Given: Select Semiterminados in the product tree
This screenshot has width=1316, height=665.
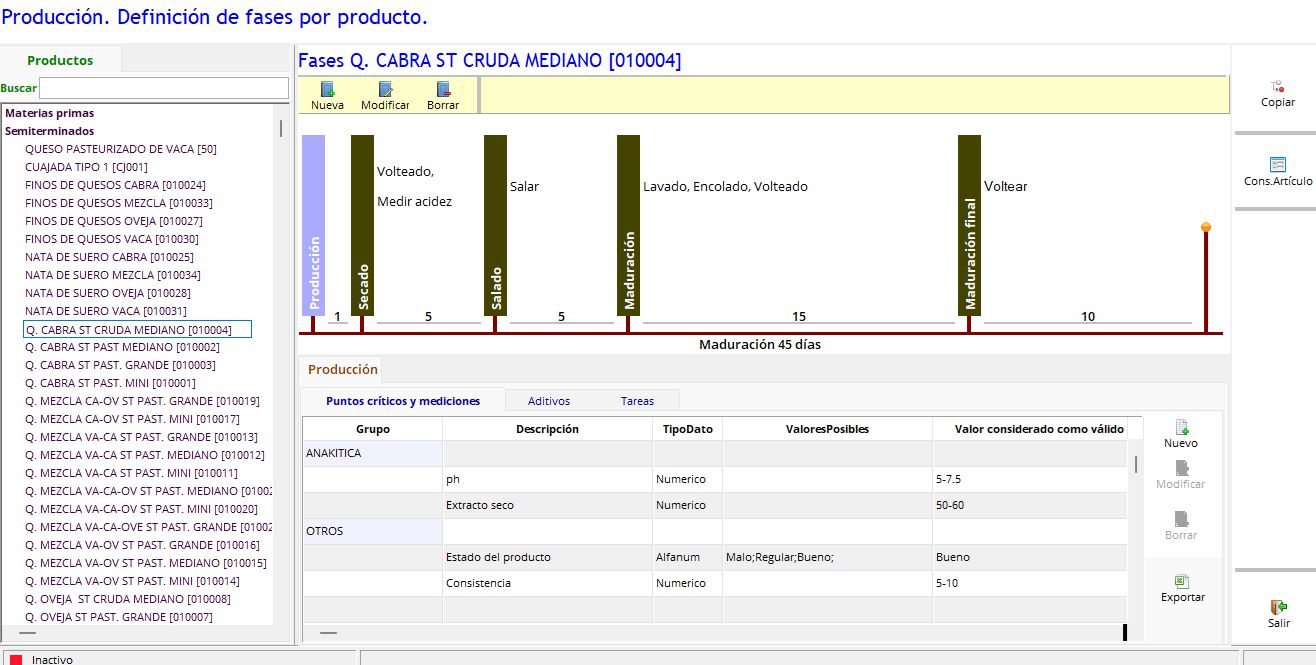Looking at the screenshot, I should (50, 131).
